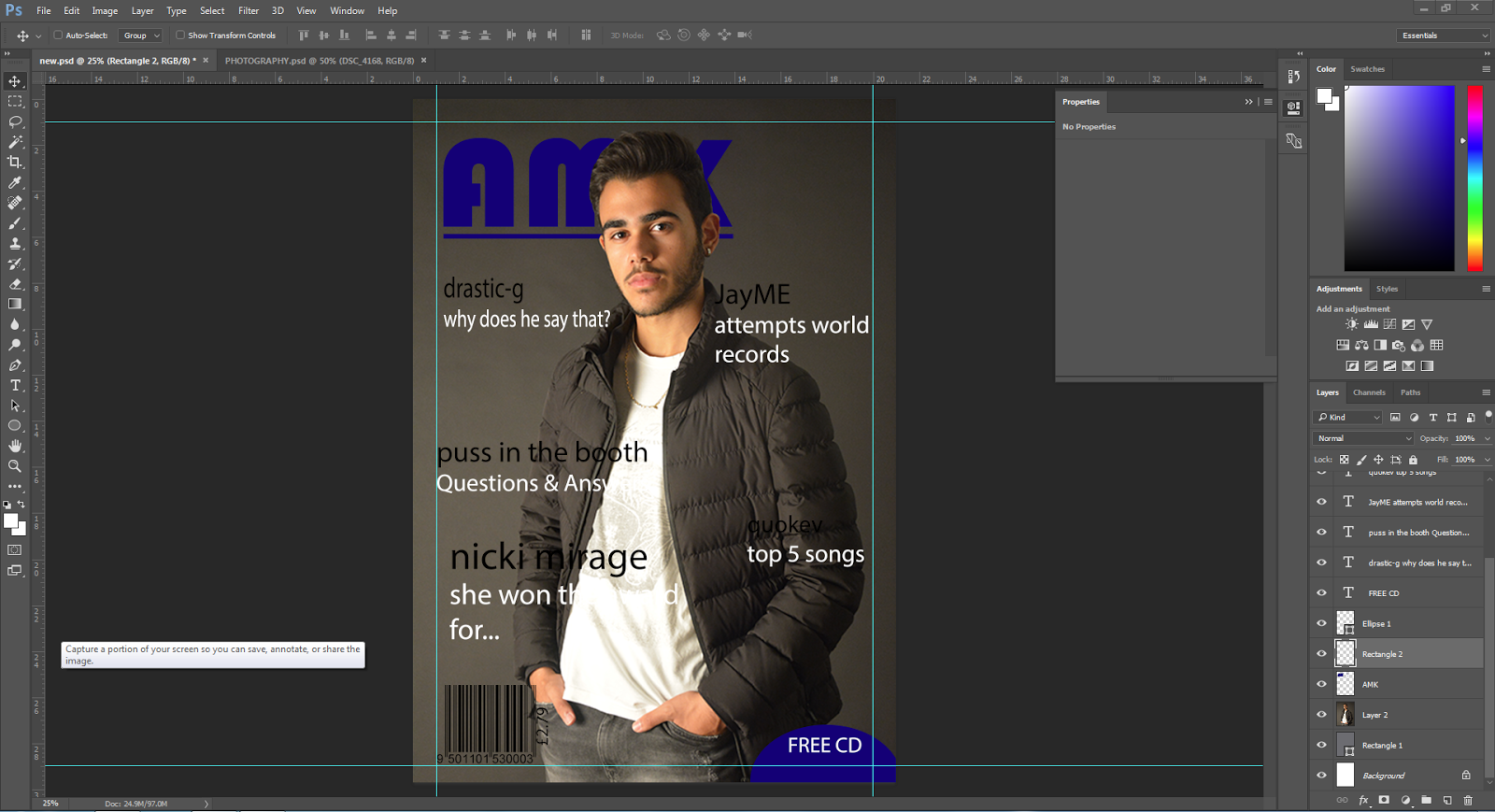Select the Brush tool

15,223
